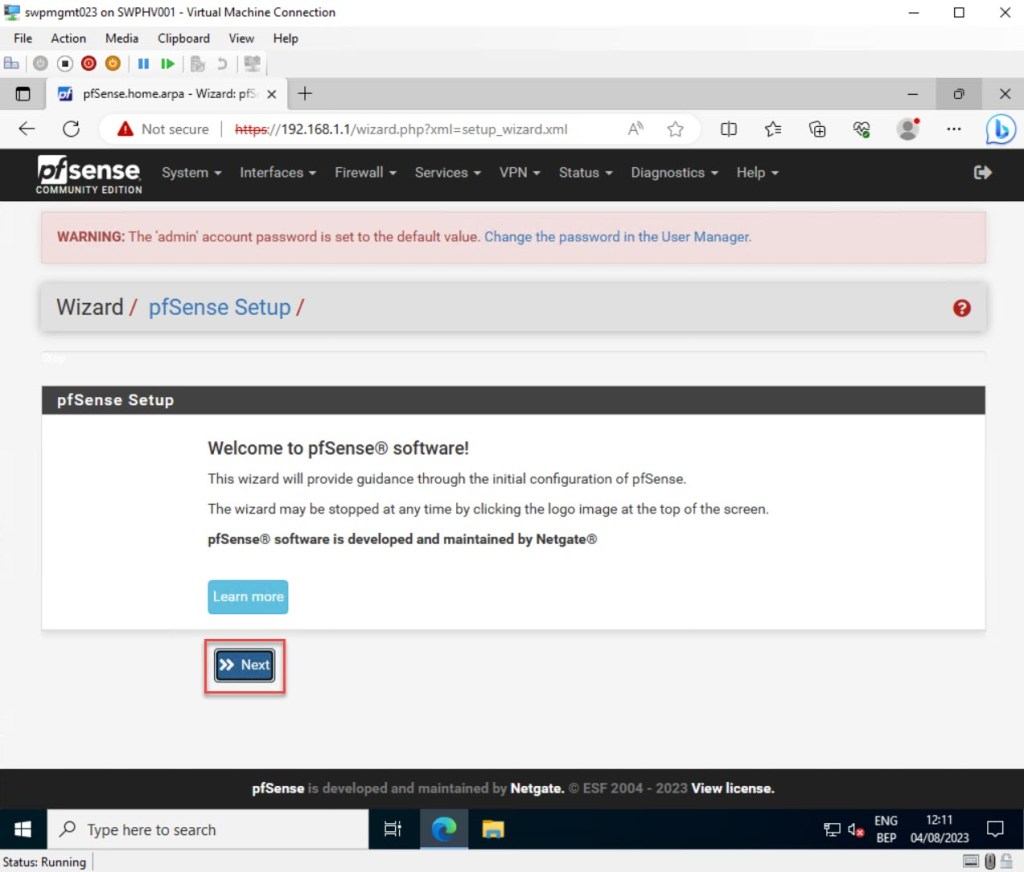Pause the virtual machine
This screenshot has width=1024, height=872.
pyautogui.click(x=143, y=63)
